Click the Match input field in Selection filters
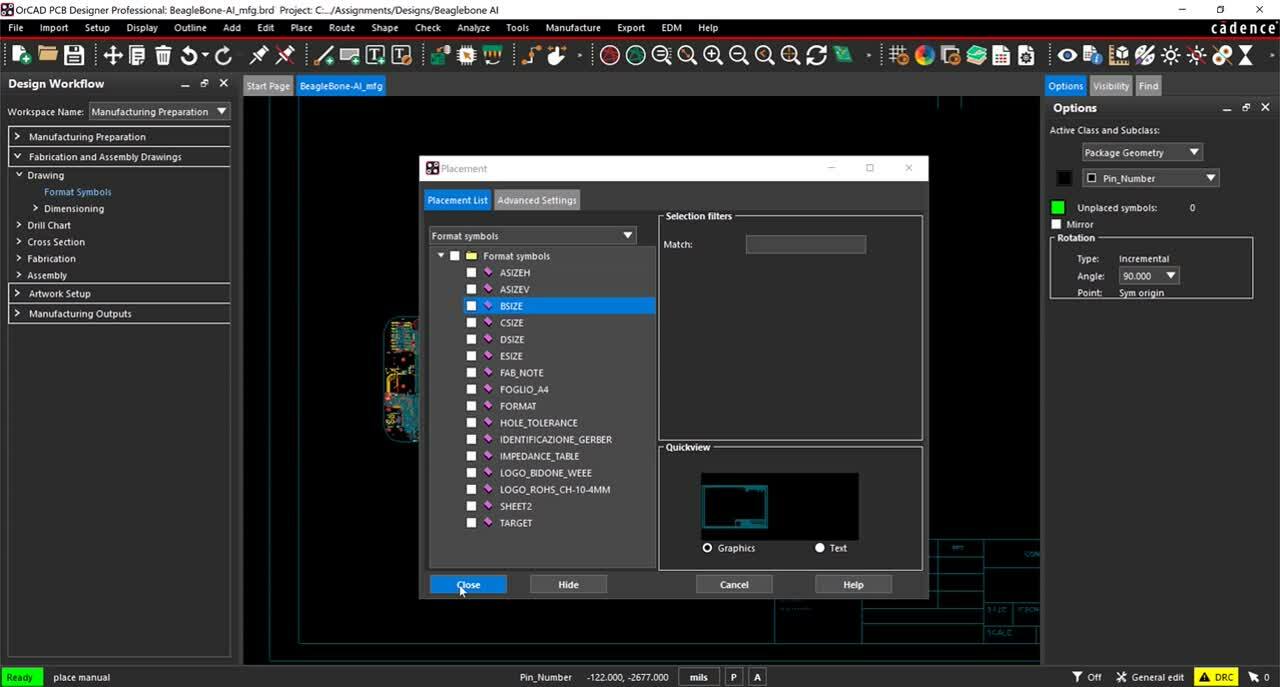 pyautogui.click(x=805, y=244)
